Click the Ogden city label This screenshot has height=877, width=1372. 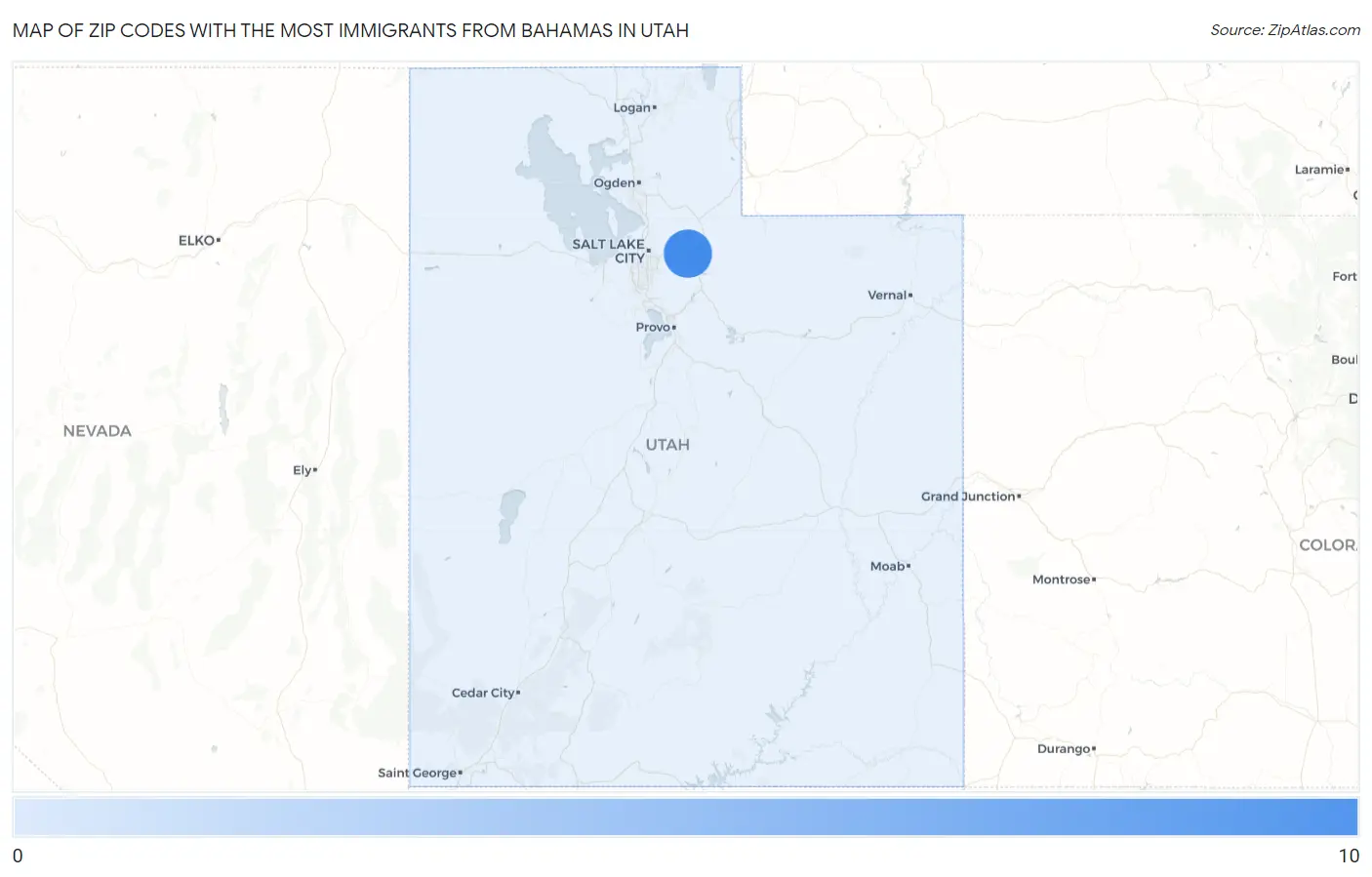point(615,182)
